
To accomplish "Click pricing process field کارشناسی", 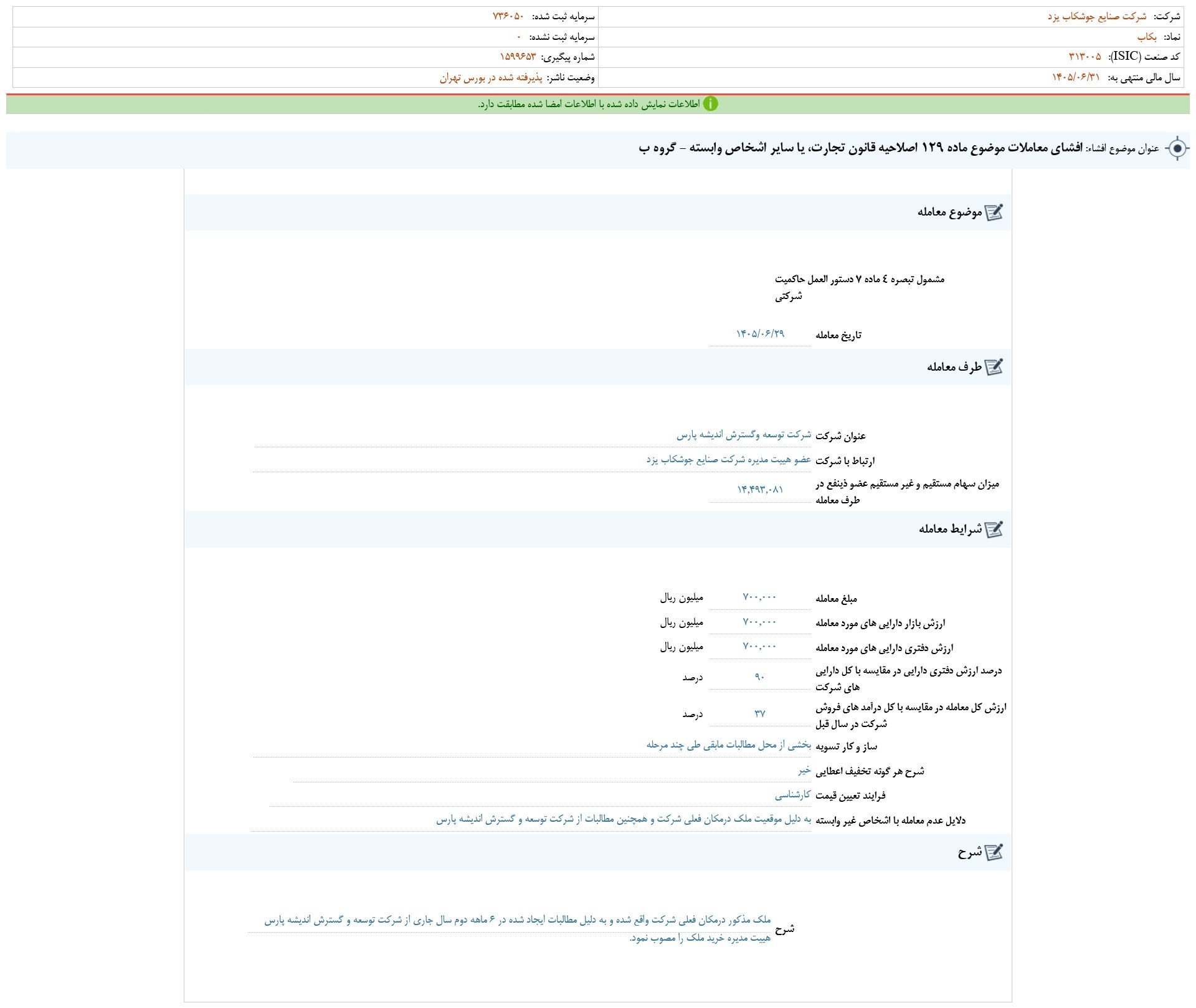I will pyautogui.click(x=541, y=795).
